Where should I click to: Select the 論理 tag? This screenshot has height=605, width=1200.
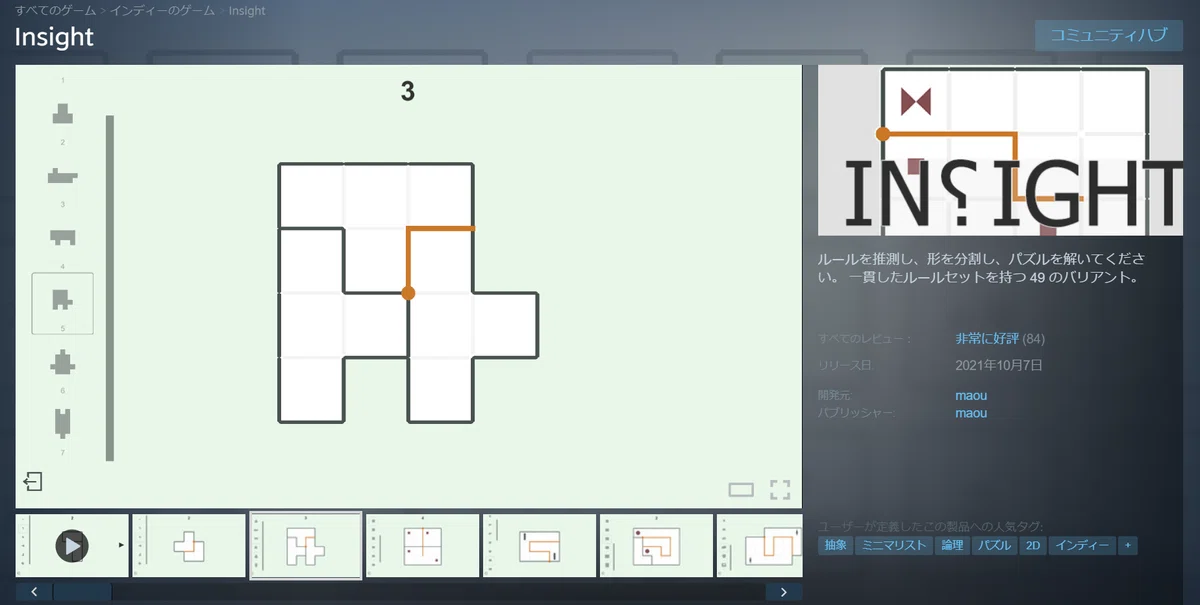point(953,546)
